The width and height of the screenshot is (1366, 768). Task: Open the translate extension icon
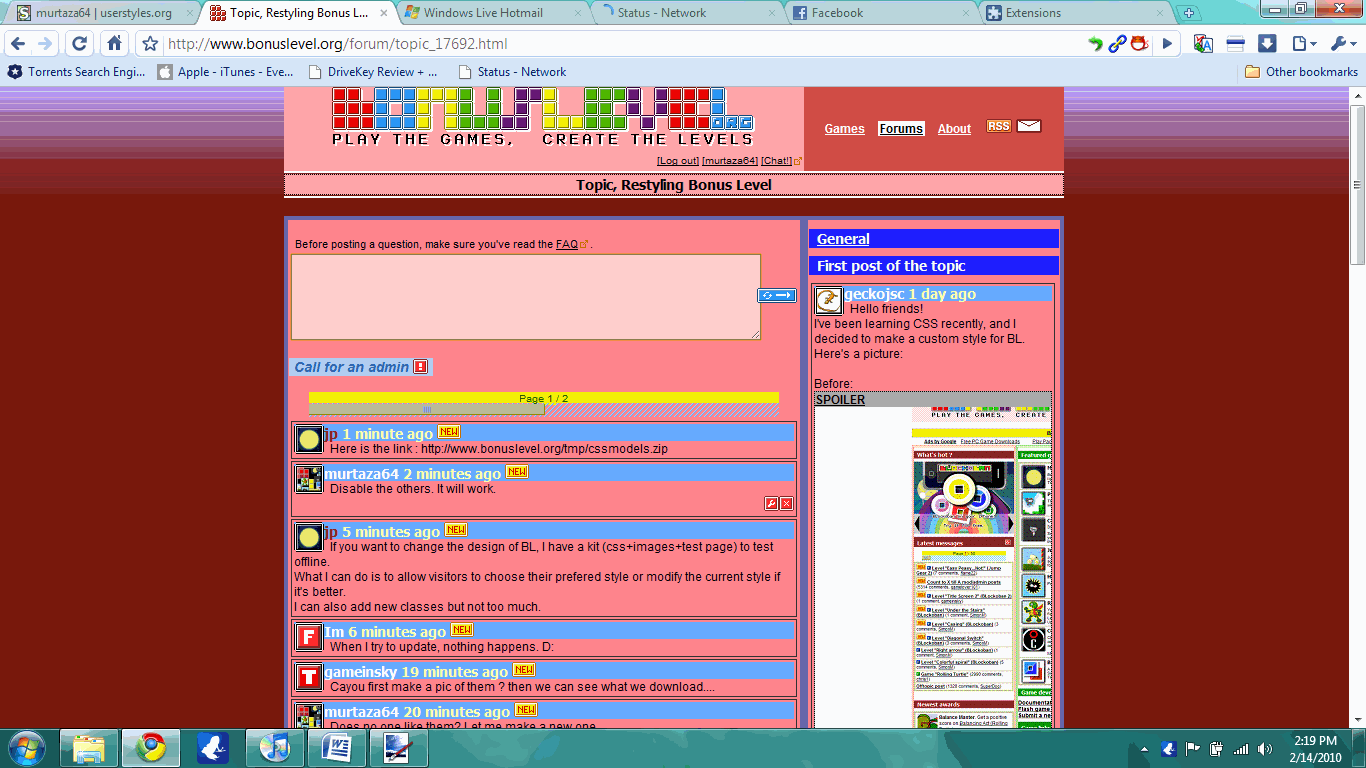click(x=1204, y=44)
